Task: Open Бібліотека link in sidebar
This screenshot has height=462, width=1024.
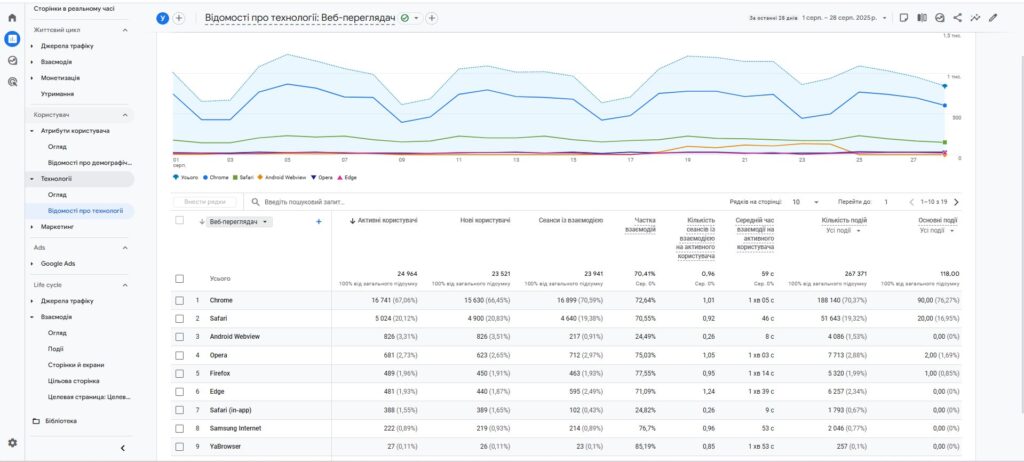Action: 60,421
